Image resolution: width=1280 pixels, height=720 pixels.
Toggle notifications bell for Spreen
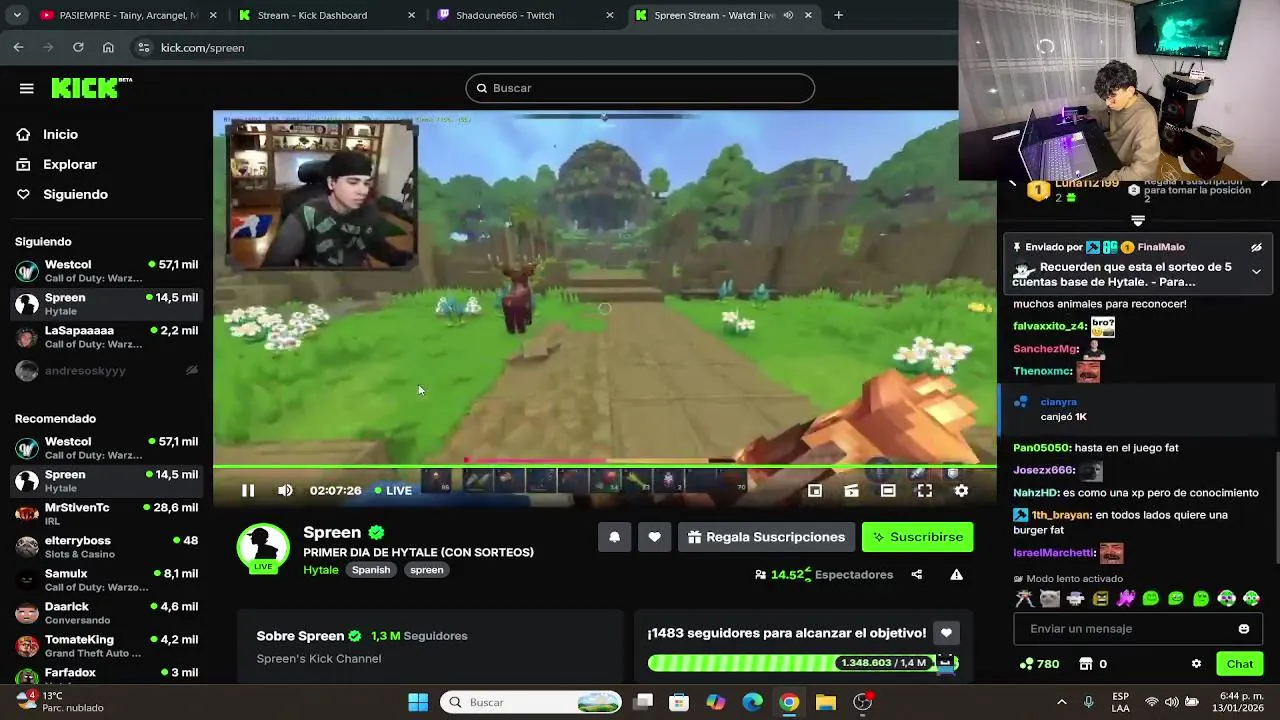614,537
